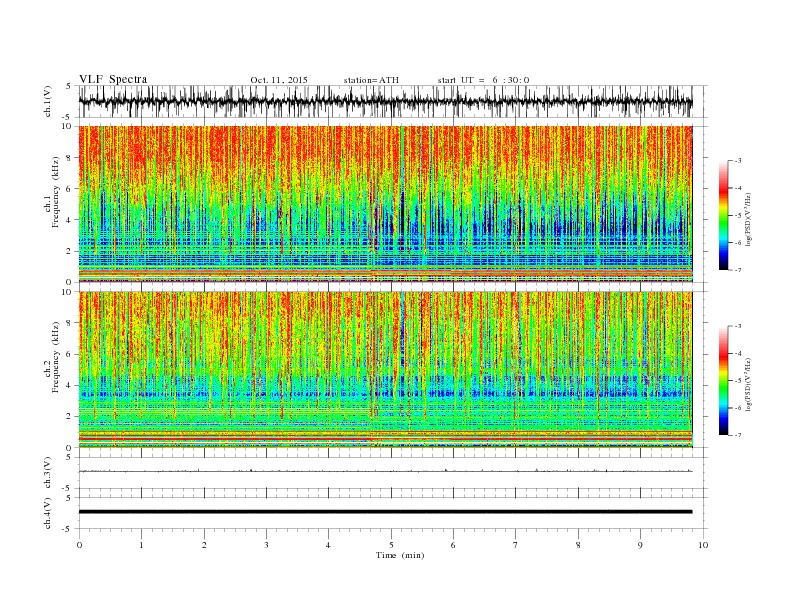
Task: Select the "ch.4(V)" axis label
Action: 48,513
